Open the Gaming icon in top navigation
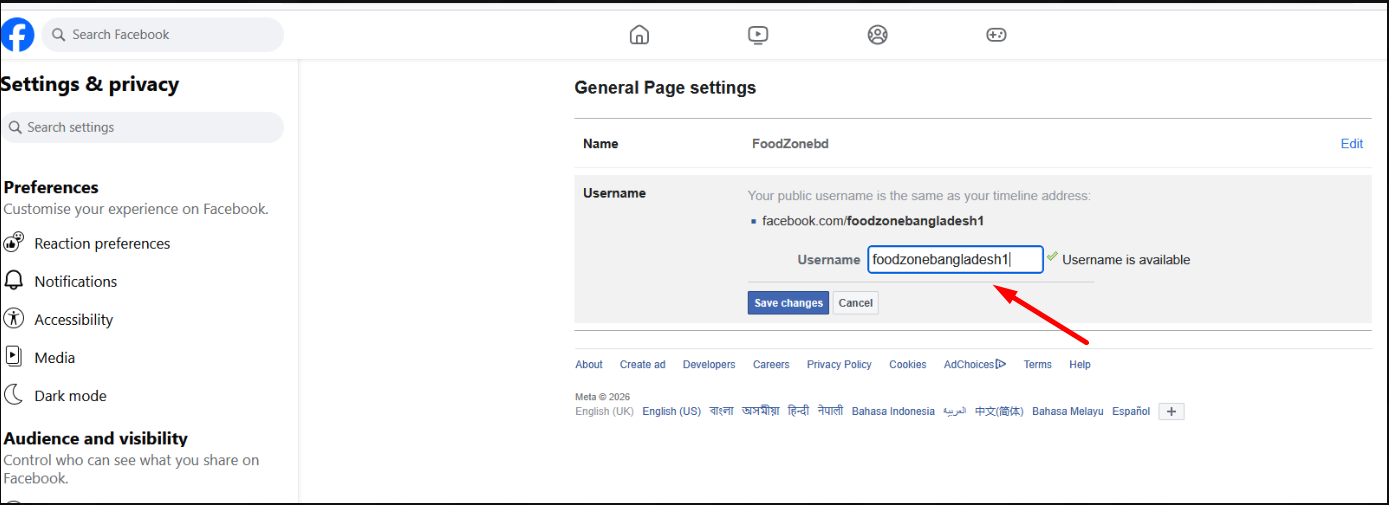The width and height of the screenshot is (1389, 505). pyautogui.click(x=996, y=35)
